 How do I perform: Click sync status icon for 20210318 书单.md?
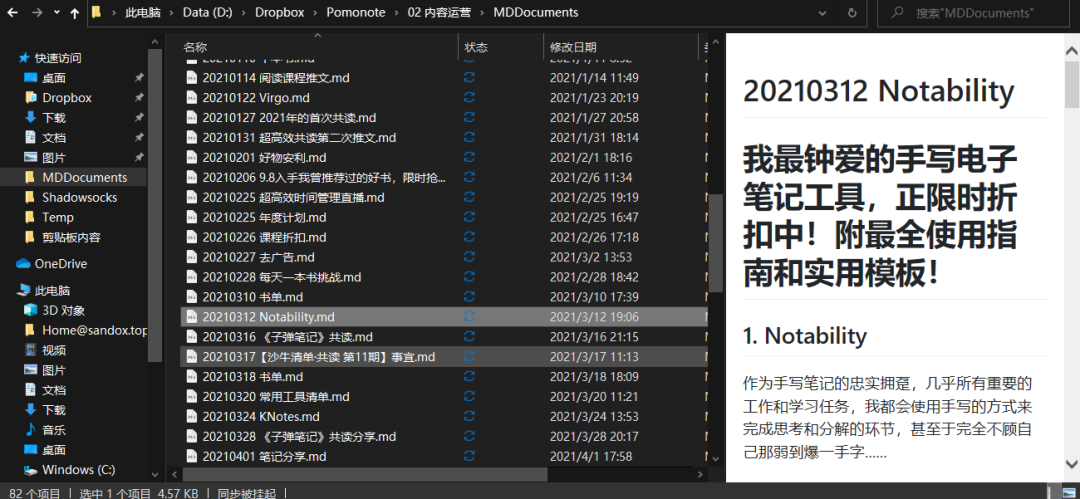[470, 378]
